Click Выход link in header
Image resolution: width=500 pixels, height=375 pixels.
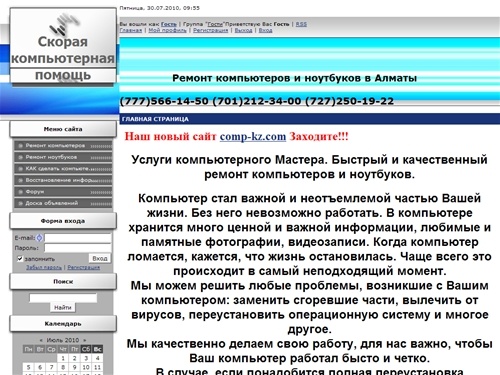[x=243, y=30]
